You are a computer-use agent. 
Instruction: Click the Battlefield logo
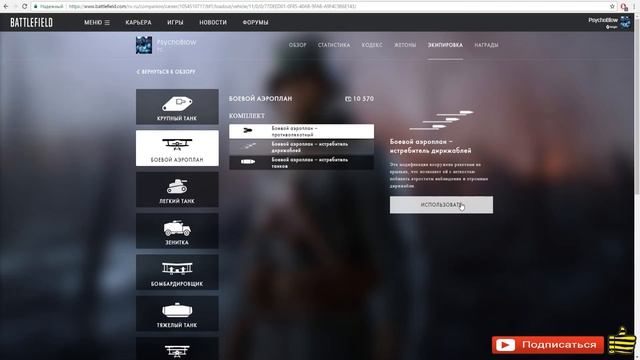[31, 22]
